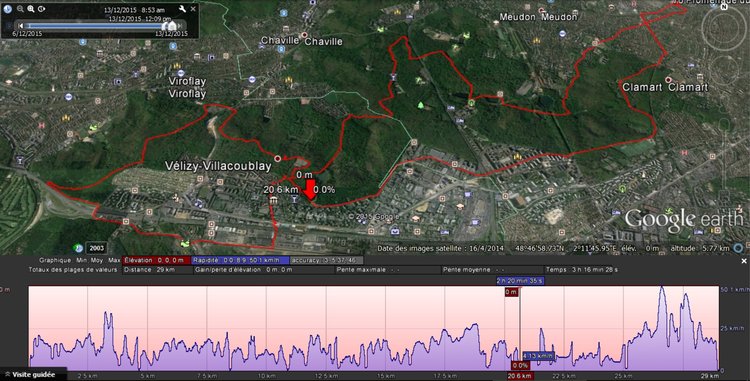The image size is (750, 381).
Task: Click Clamart red circle placemark
Action: [668, 80]
